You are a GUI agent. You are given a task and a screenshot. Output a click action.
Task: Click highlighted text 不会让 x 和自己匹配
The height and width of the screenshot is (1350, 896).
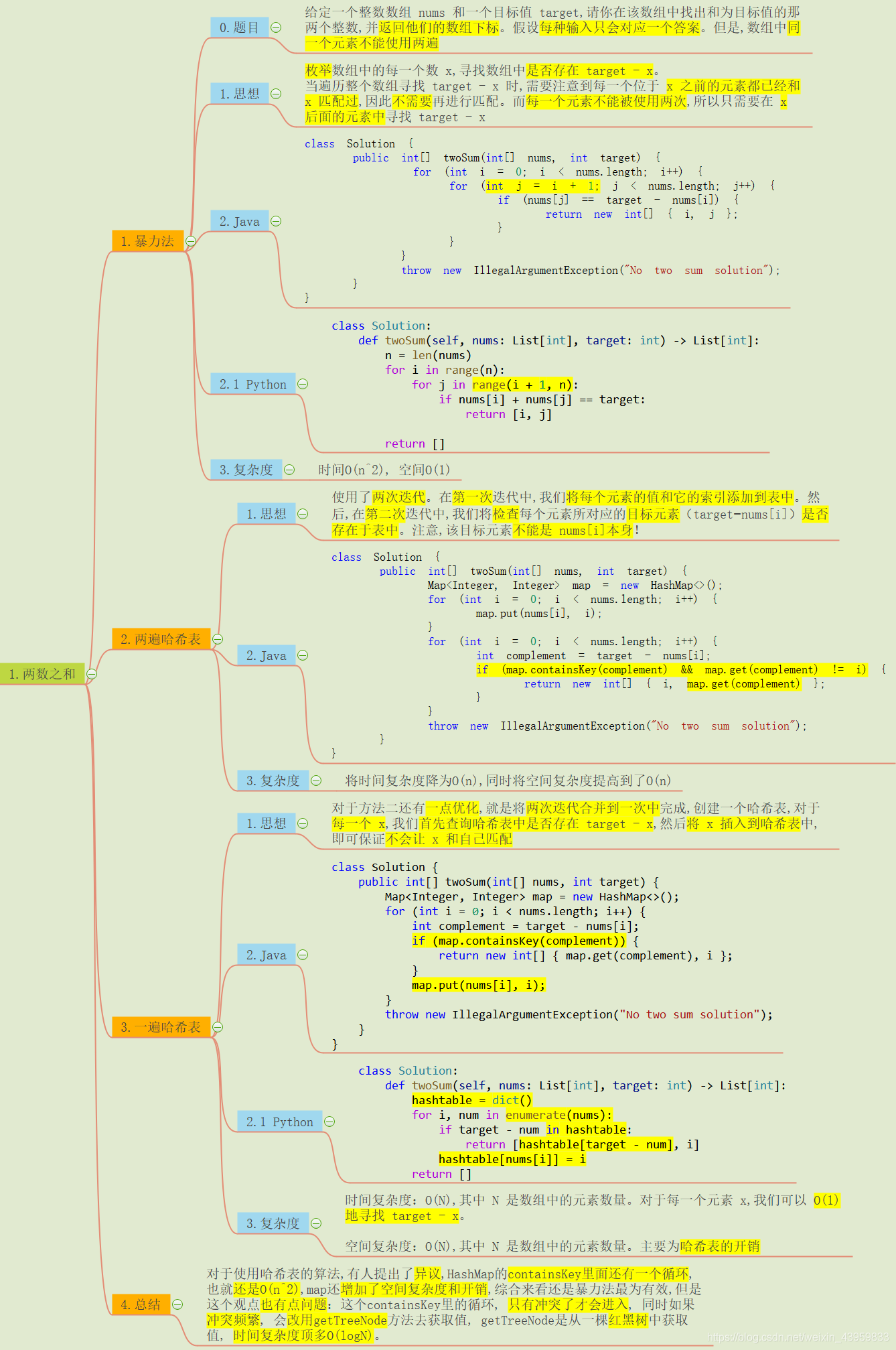pos(449,839)
